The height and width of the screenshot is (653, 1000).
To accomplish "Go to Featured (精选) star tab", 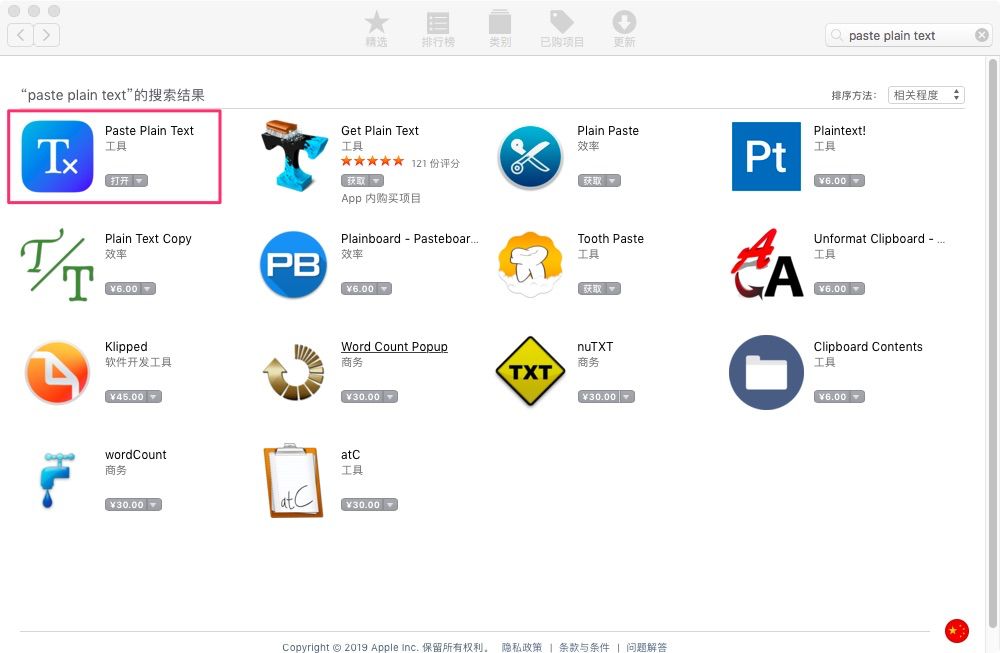I will [x=376, y=29].
